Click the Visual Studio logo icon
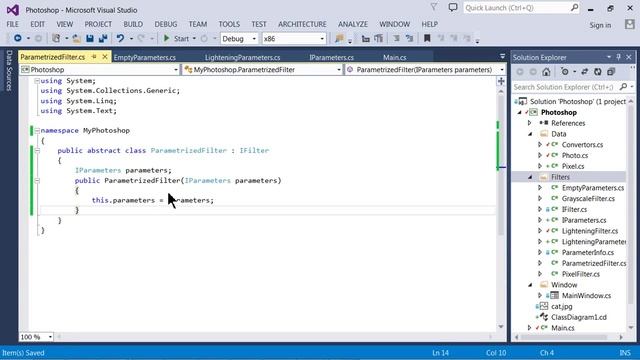Viewport: 640px width, 360px height. click(x=12, y=10)
